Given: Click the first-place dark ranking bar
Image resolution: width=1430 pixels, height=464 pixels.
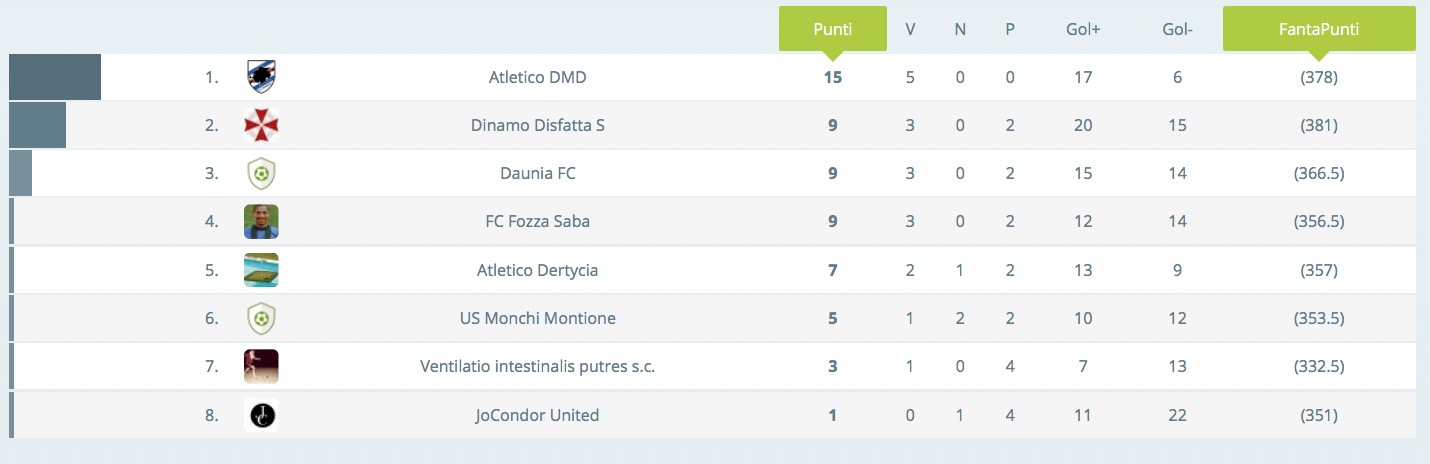Looking at the screenshot, I should pos(55,77).
